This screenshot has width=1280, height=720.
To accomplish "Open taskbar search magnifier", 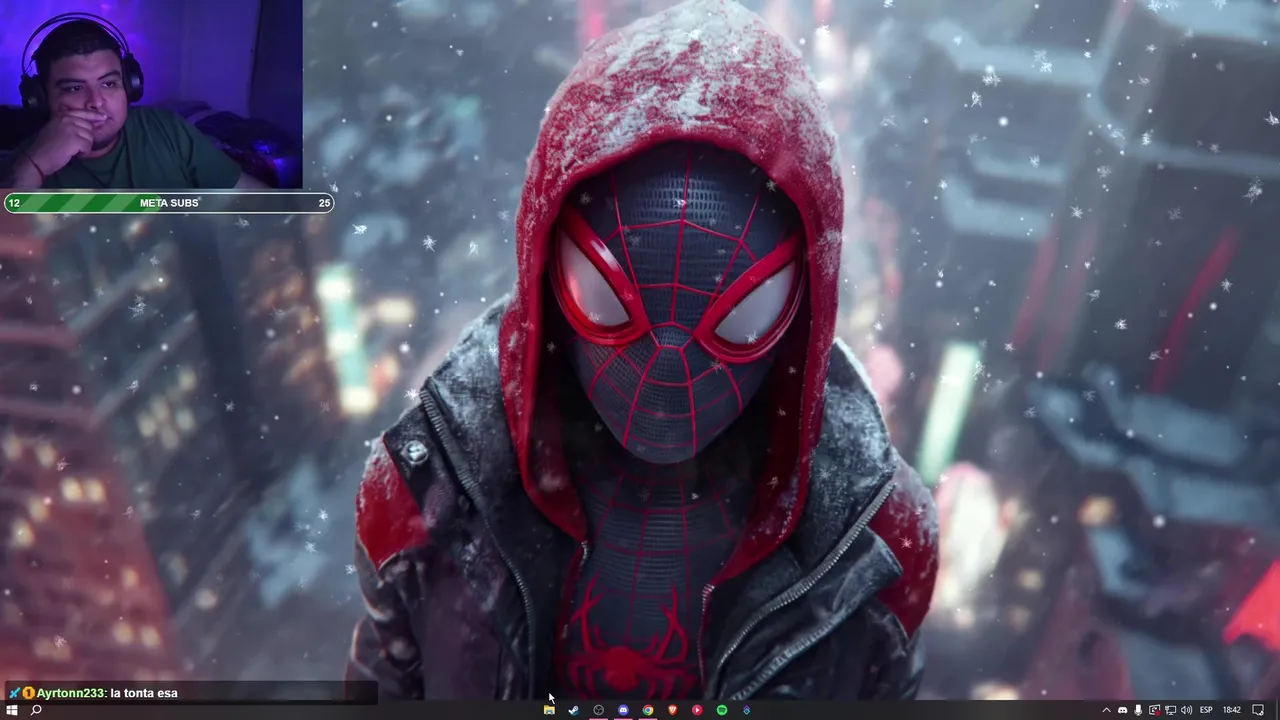I will click(36, 710).
